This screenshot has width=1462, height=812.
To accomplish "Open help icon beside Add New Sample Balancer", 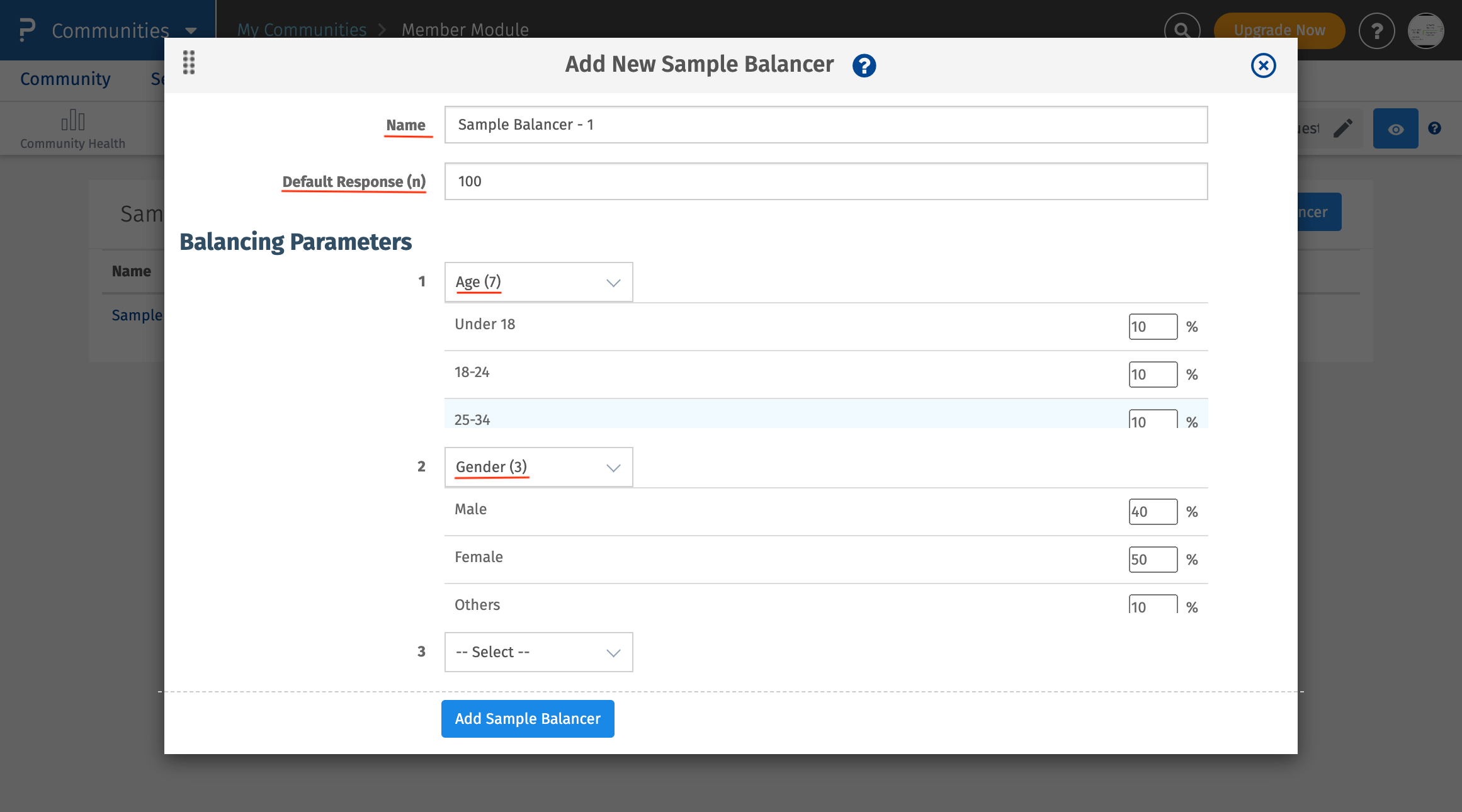I will click(864, 65).
